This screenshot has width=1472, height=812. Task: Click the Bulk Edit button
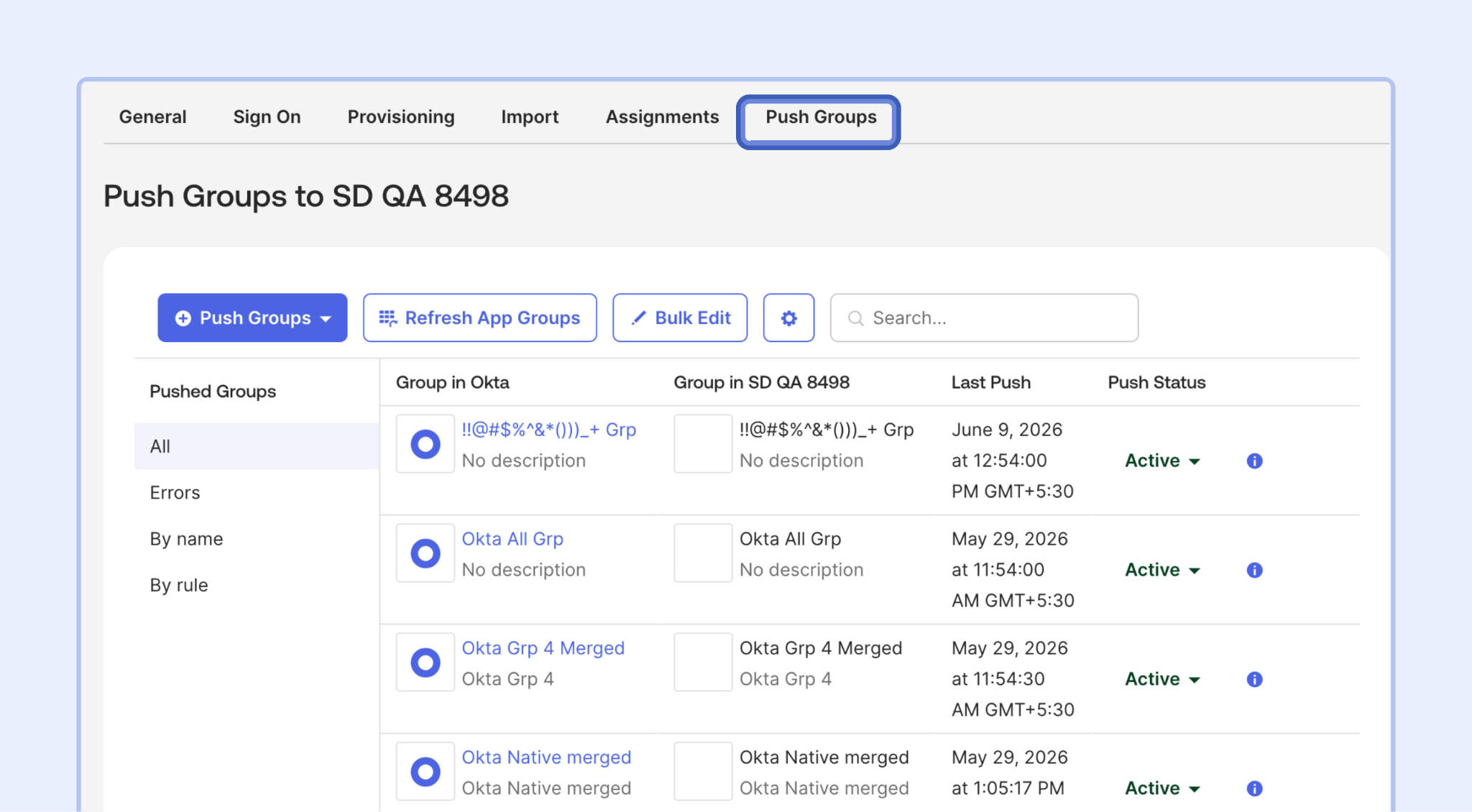680,318
